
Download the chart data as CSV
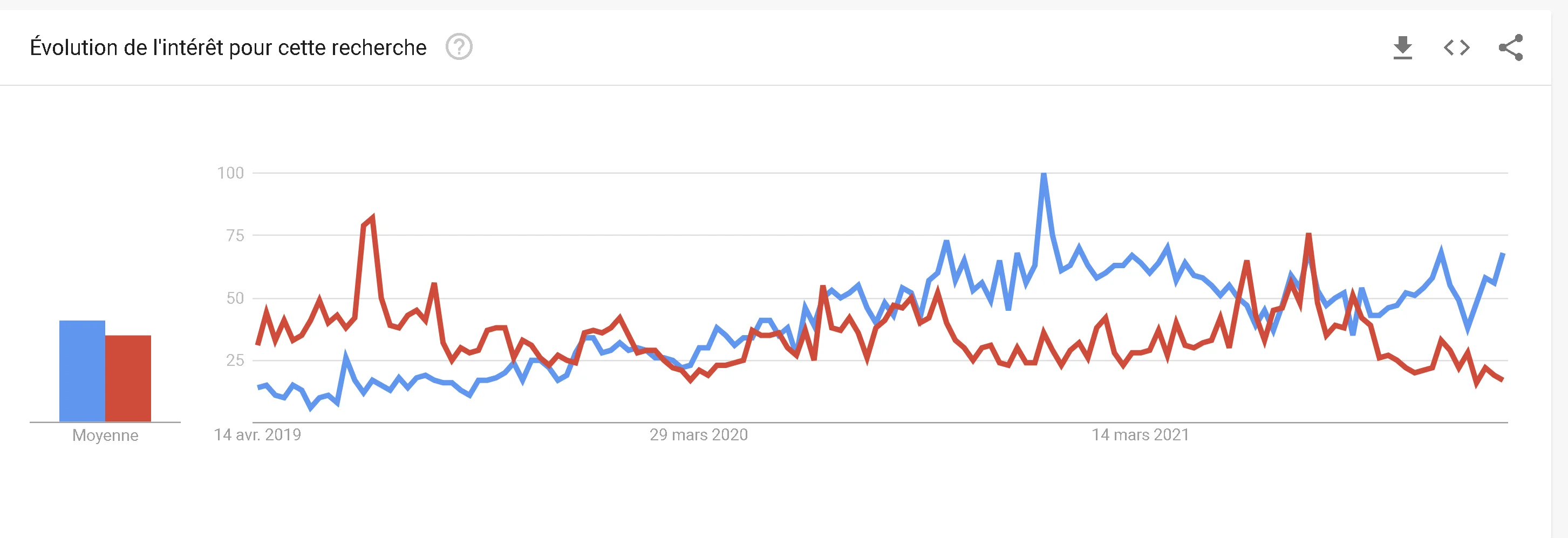pos(1402,47)
